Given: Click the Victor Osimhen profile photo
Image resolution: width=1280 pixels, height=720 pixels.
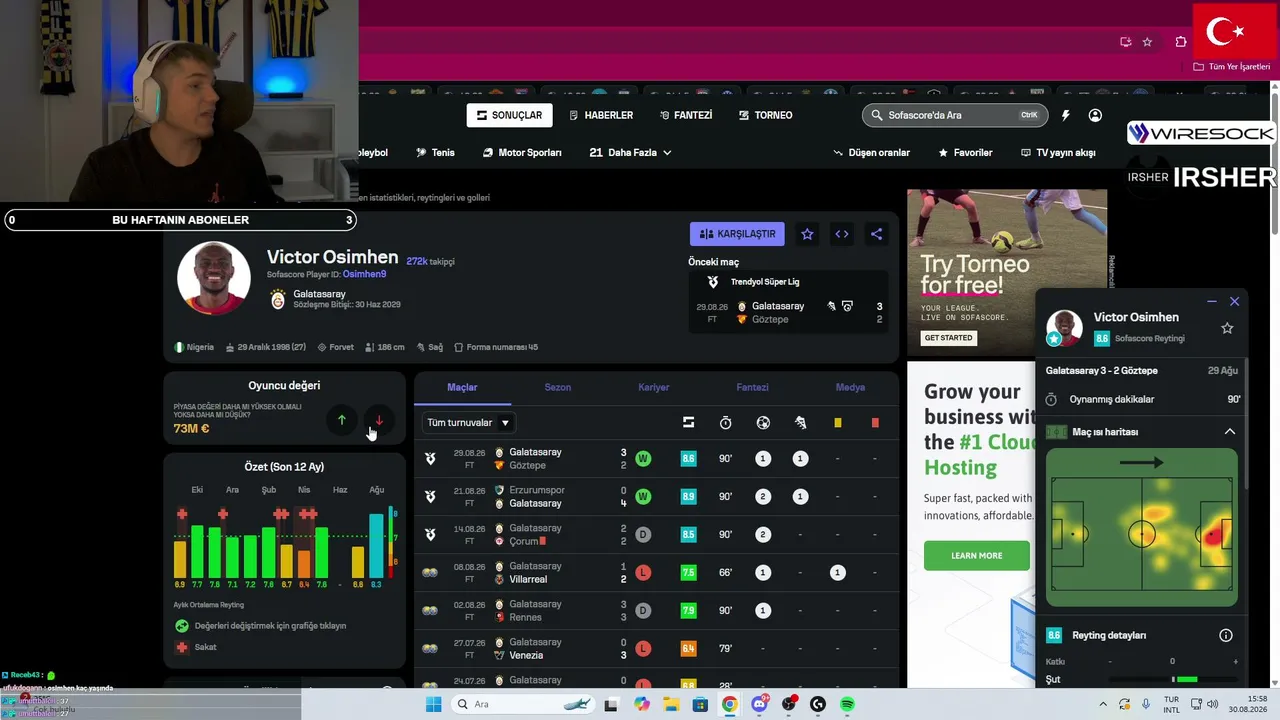Looking at the screenshot, I should click(214, 277).
